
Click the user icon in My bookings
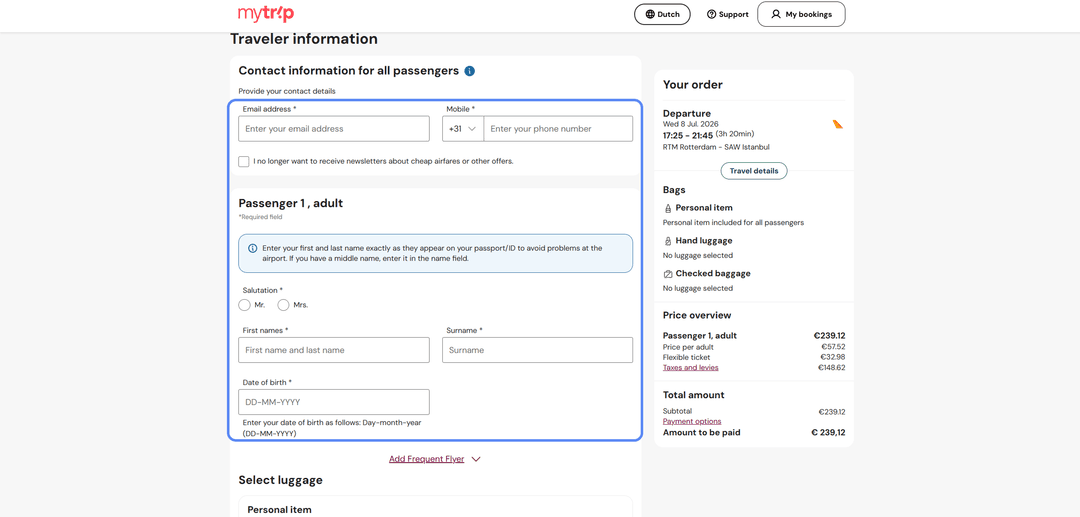pos(776,14)
